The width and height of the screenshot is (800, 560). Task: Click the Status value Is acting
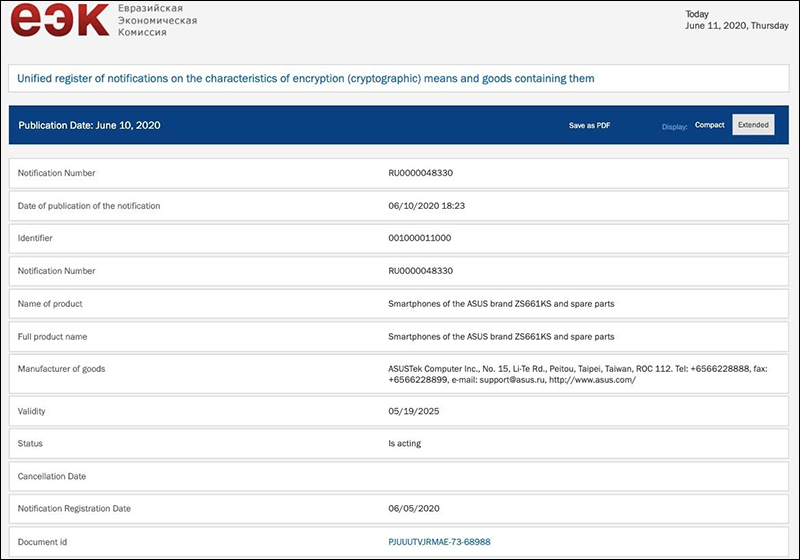pos(404,443)
